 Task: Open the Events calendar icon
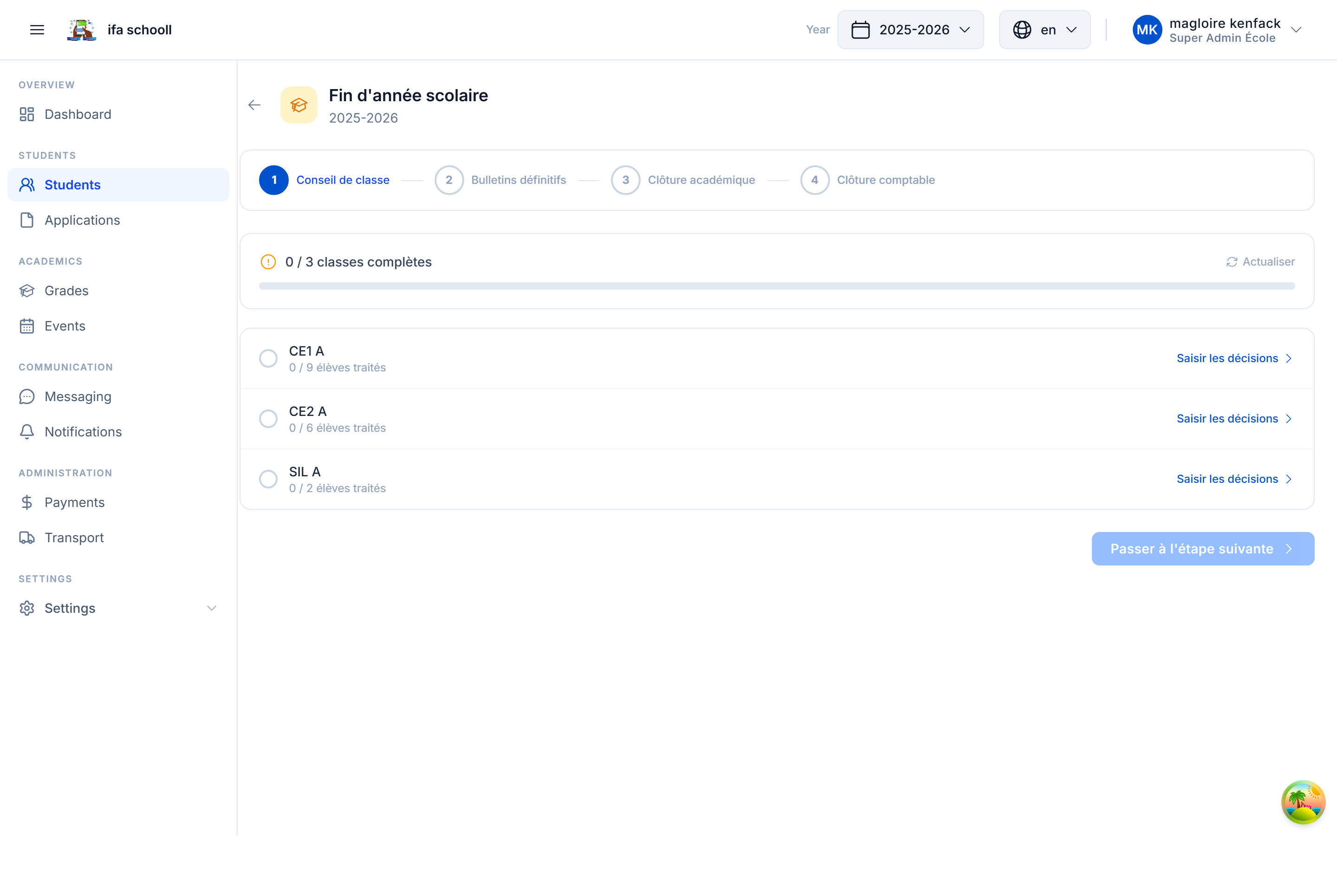(x=27, y=326)
